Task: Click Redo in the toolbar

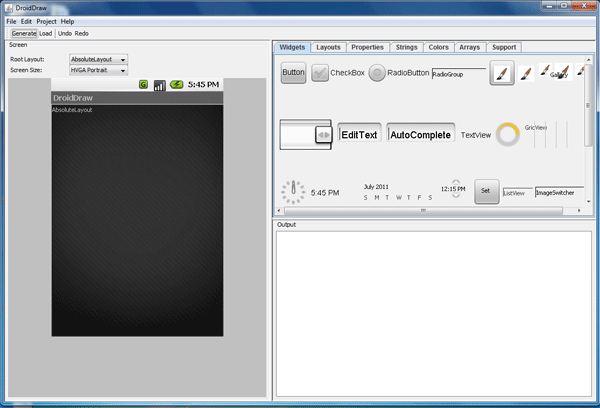Action: click(x=82, y=33)
